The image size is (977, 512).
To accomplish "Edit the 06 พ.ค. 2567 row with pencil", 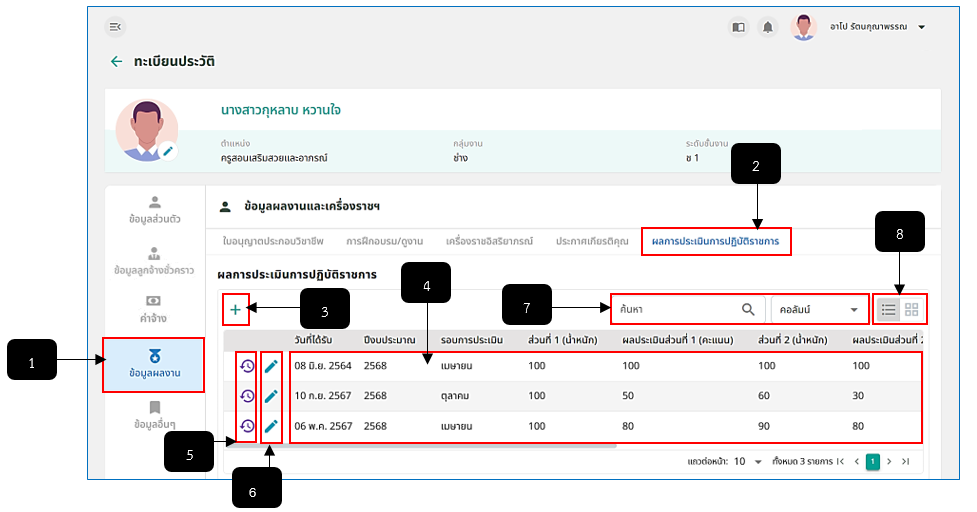I will pyautogui.click(x=271, y=426).
